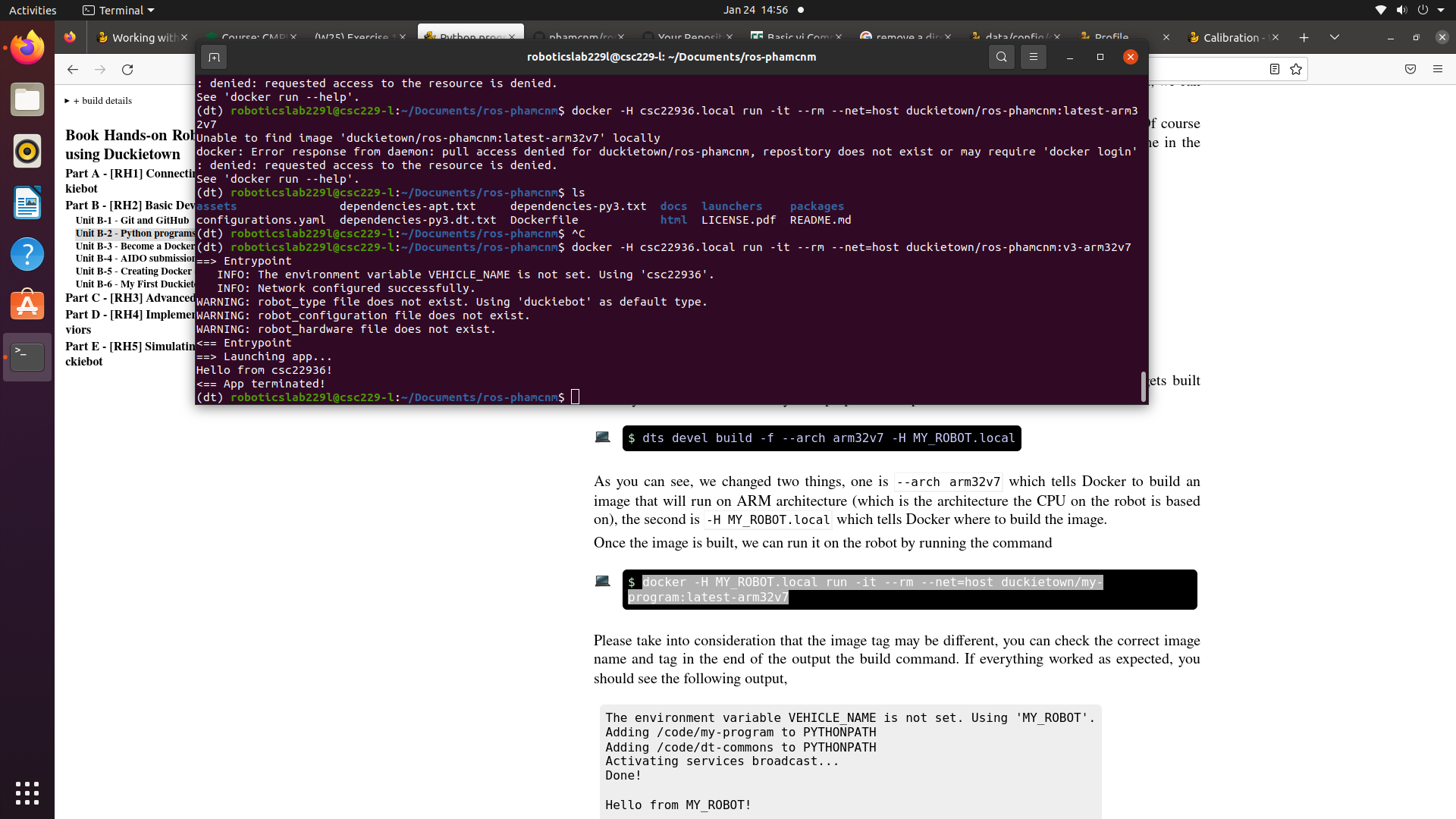Expand the build details disclosure triangle
Viewport: 1456px width, 819px height.
click(x=67, y=100)
